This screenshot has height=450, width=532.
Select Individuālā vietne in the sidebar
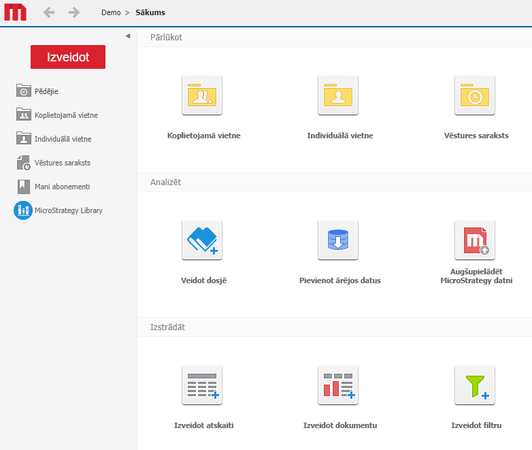point(54,139)
